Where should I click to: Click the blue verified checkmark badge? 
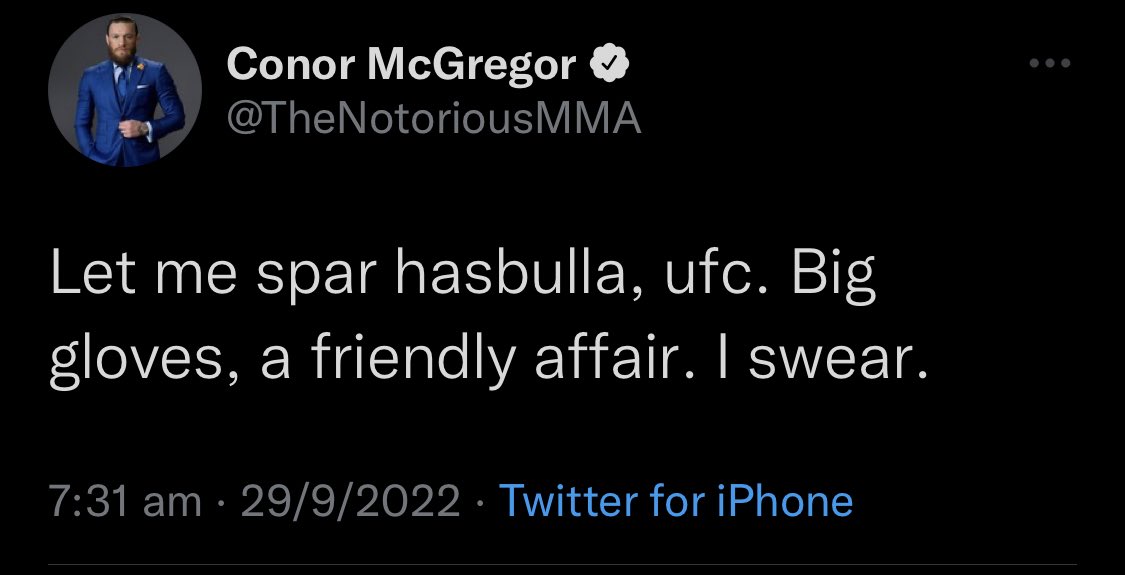[x=609, y=65]
